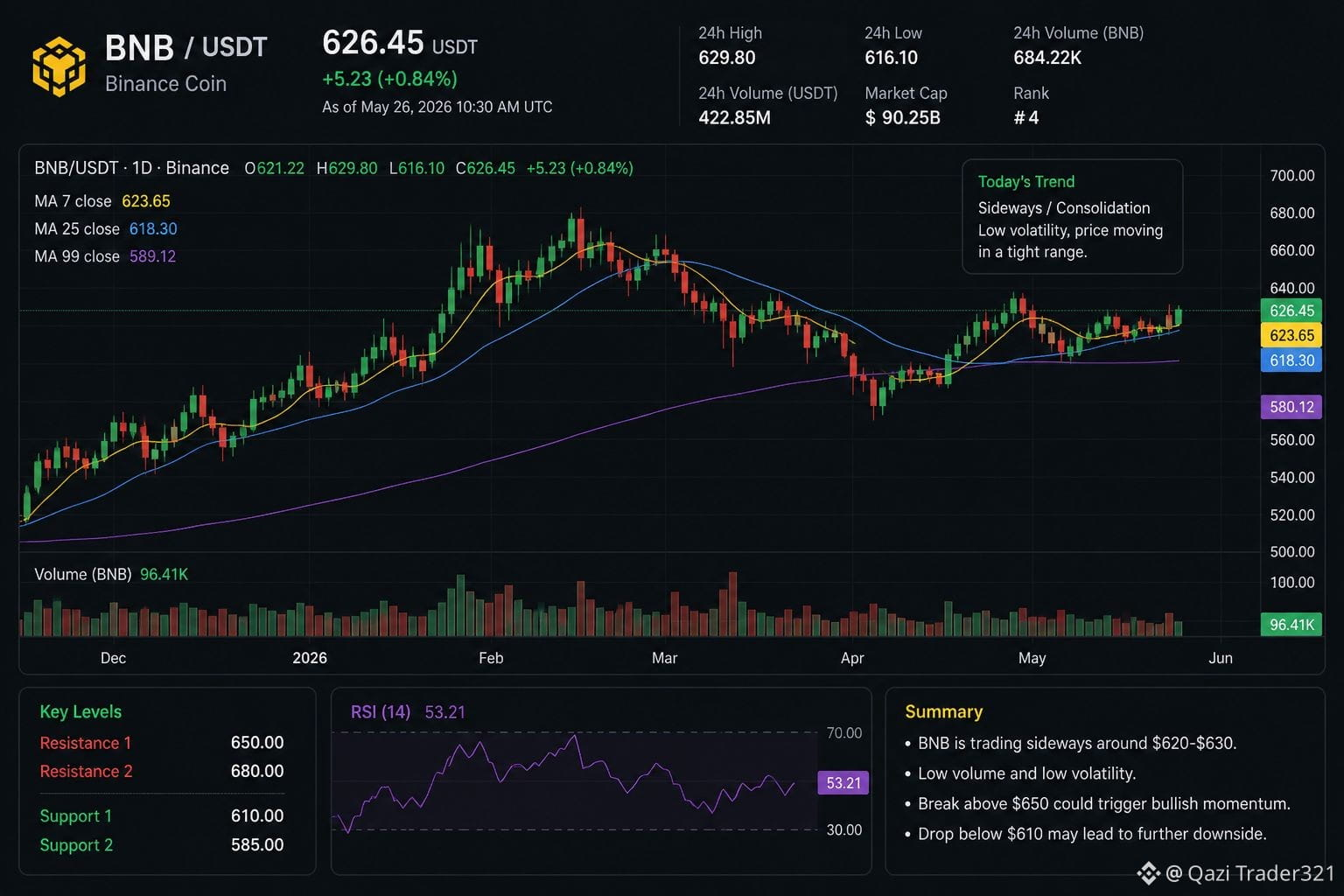The image size is (1344, 896).
Task: Click the 2026 label on the time axis
Action: (310, 658)
